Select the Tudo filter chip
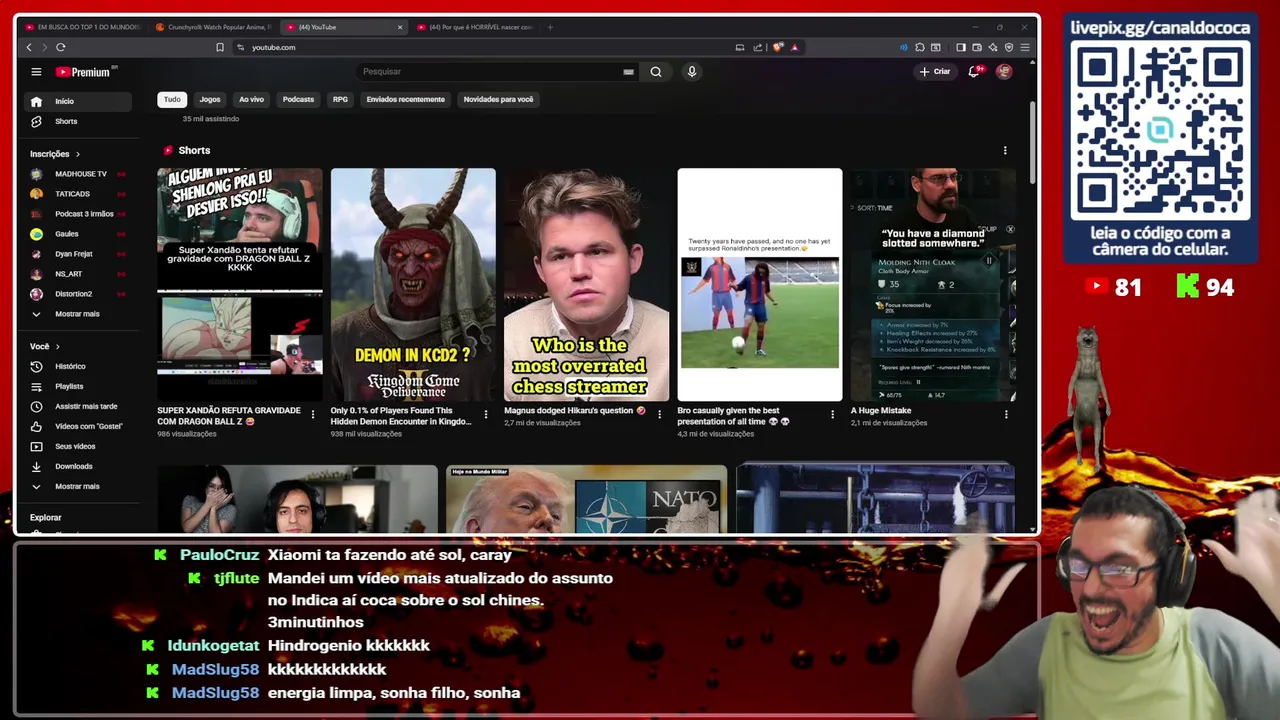Viewport: 1280px width, 720px height. coord(172,99)
